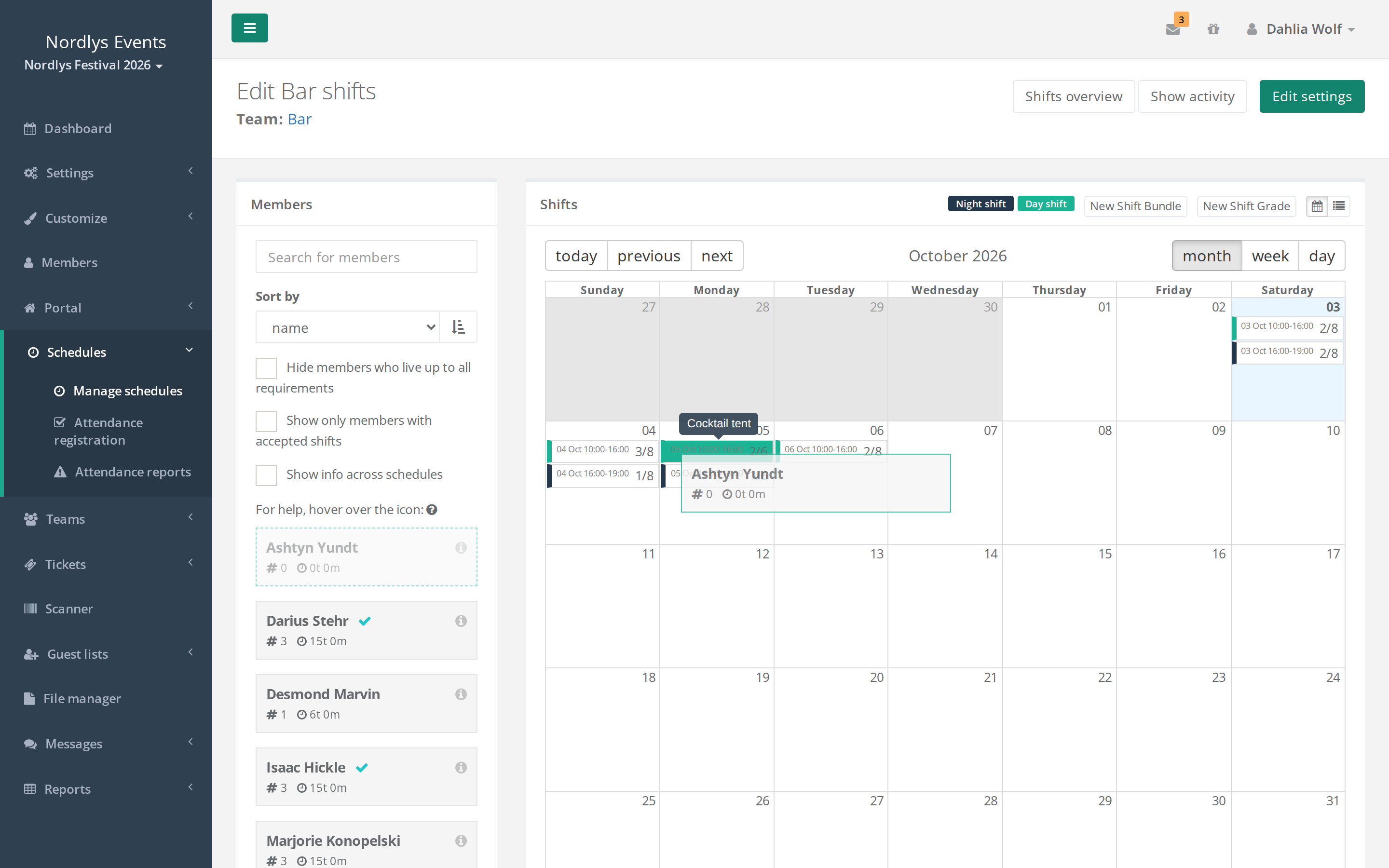Click the Day shift color label

pyautogui.click(x=1046, y=204)
